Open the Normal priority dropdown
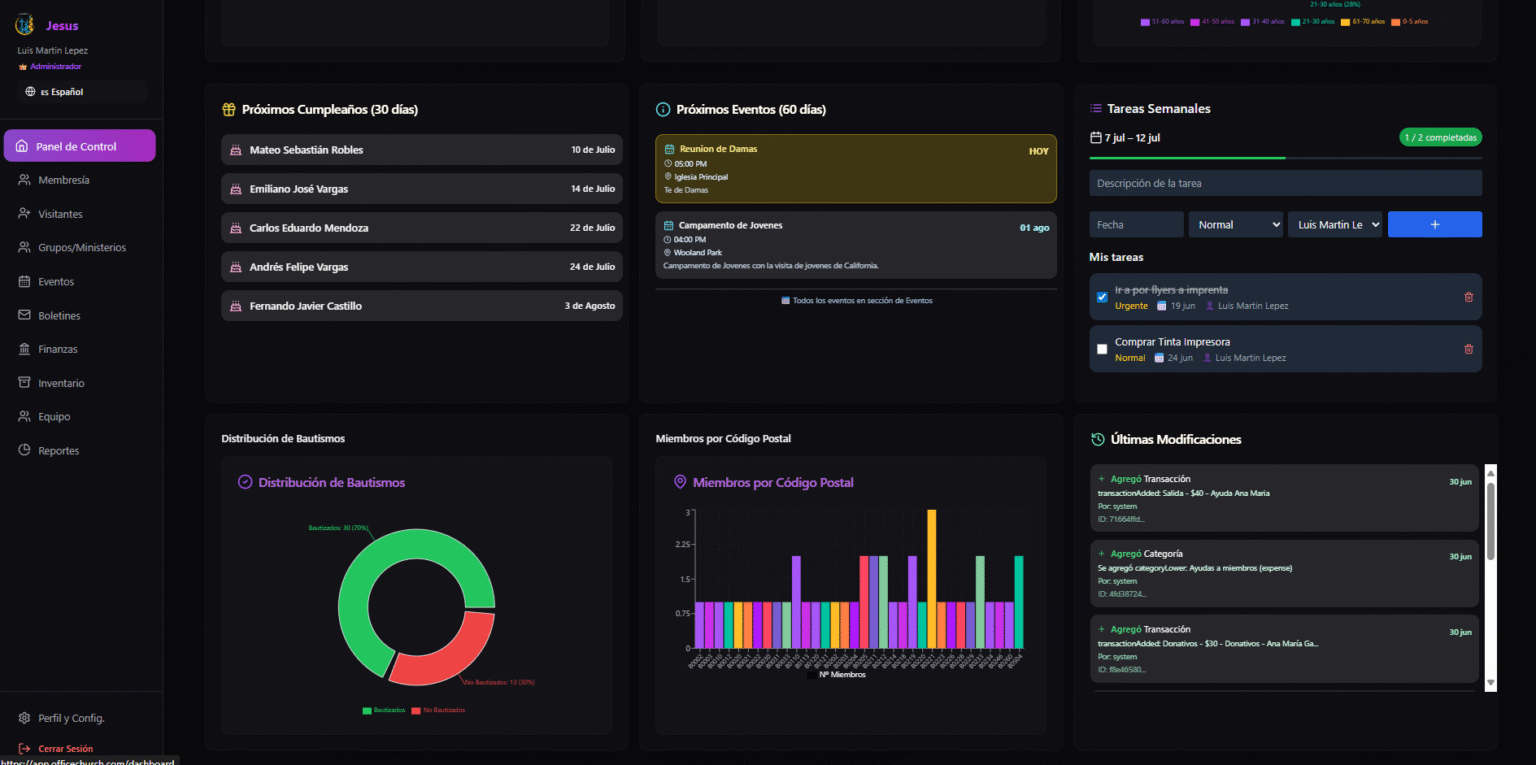 (x=1235, y=225)
